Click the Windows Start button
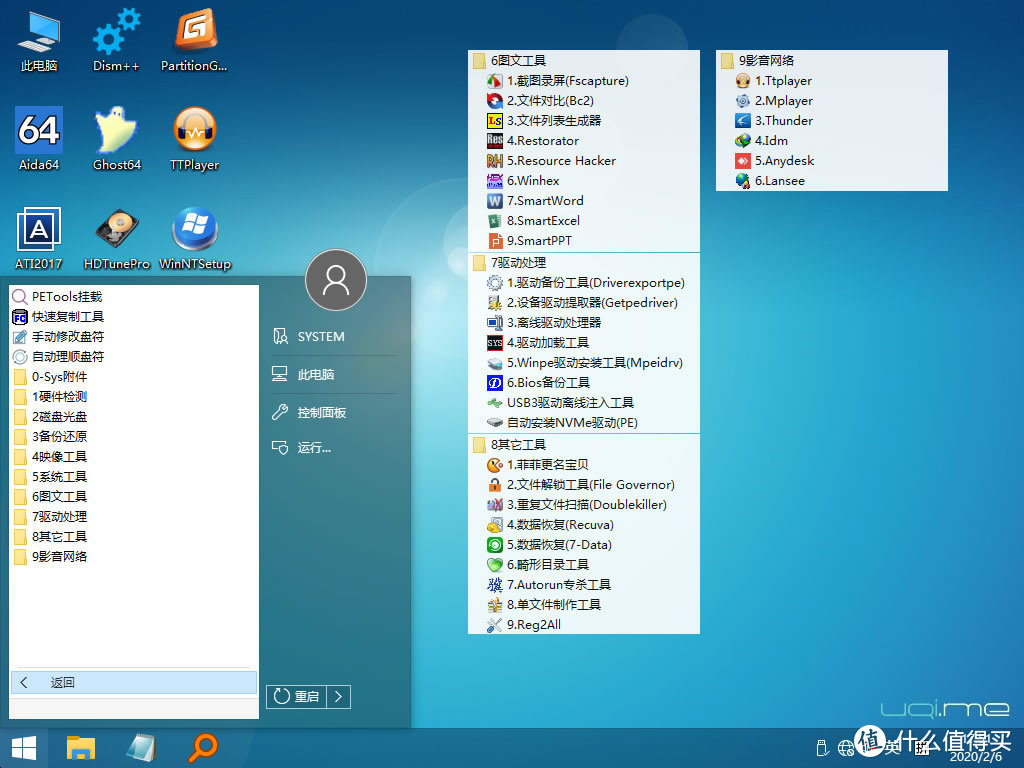This screenshot has width=1024, height=768. (x=24, y=746)
